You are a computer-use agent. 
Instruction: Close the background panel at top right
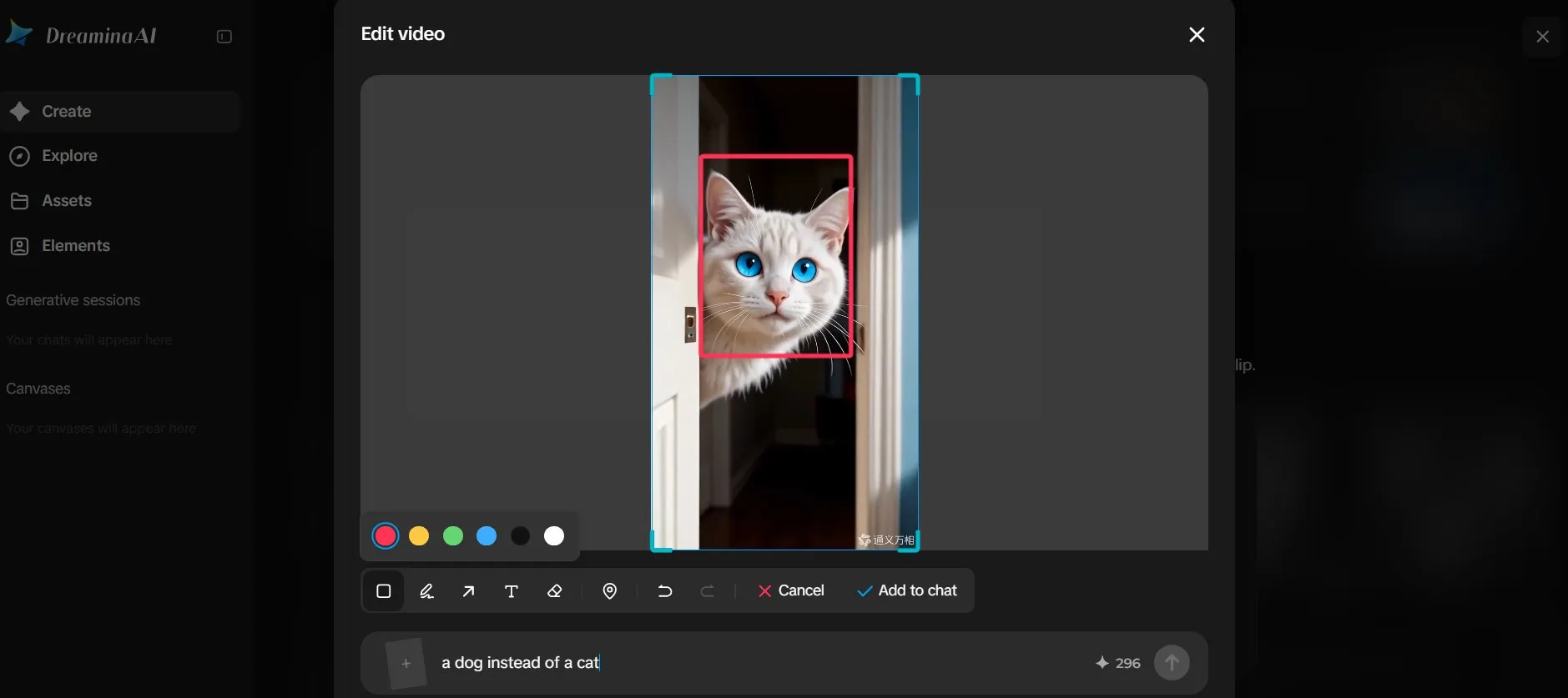pyautogui.click(x=1542, y=37)
